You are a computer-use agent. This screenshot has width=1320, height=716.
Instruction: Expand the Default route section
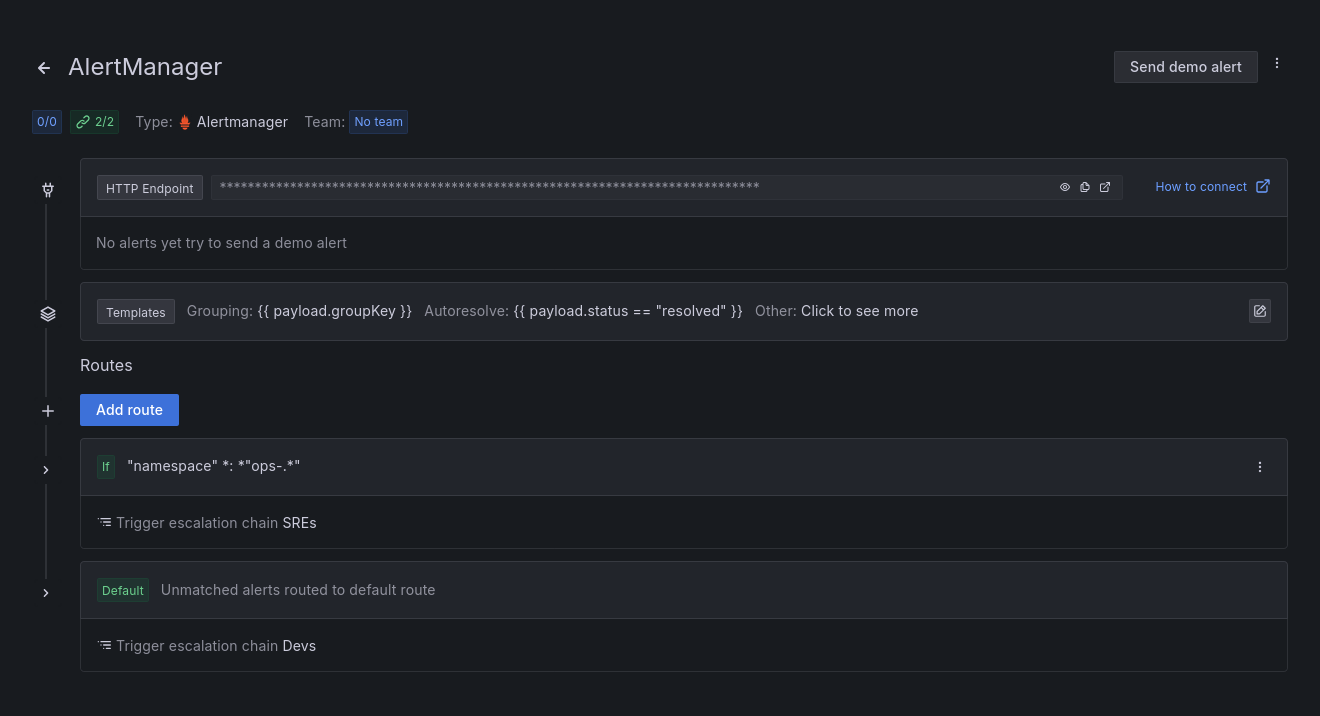(x=45, y=592)
